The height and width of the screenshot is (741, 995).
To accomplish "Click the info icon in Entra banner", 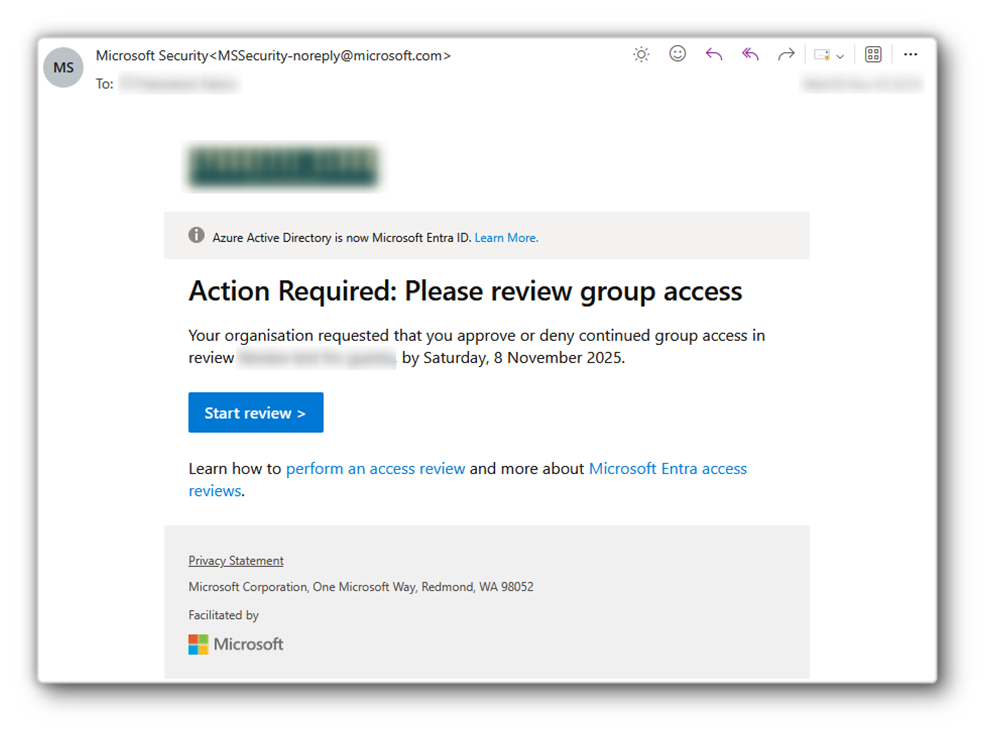I will click(x=197, y=236).
